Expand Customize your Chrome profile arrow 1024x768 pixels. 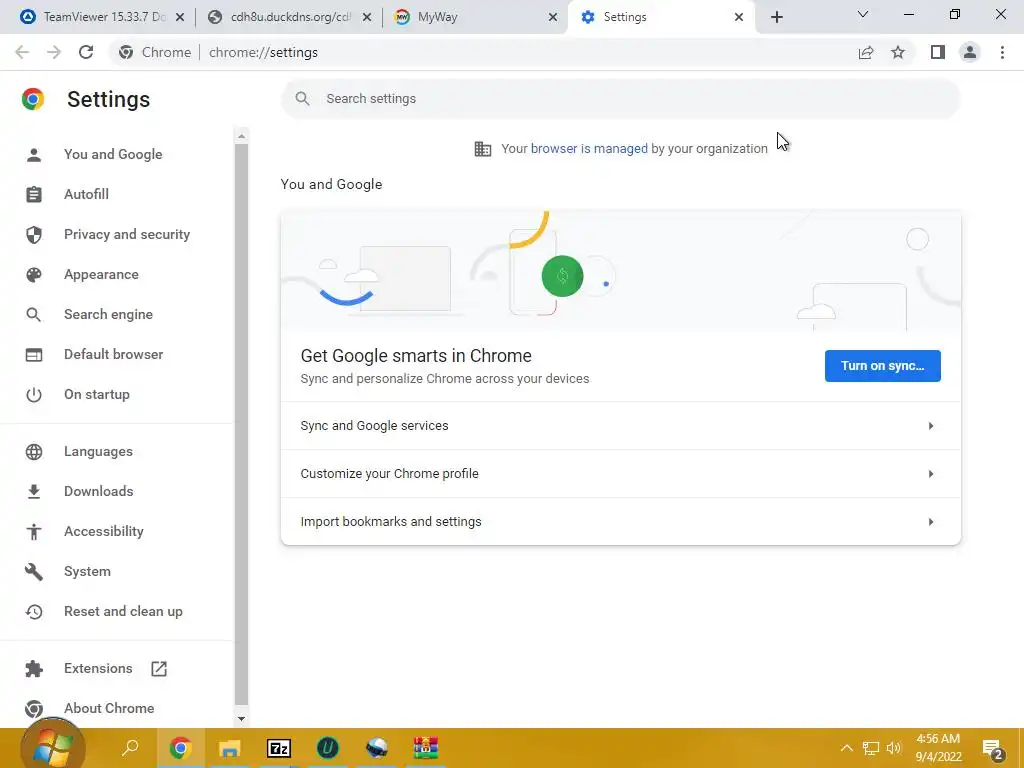[931, 473]
